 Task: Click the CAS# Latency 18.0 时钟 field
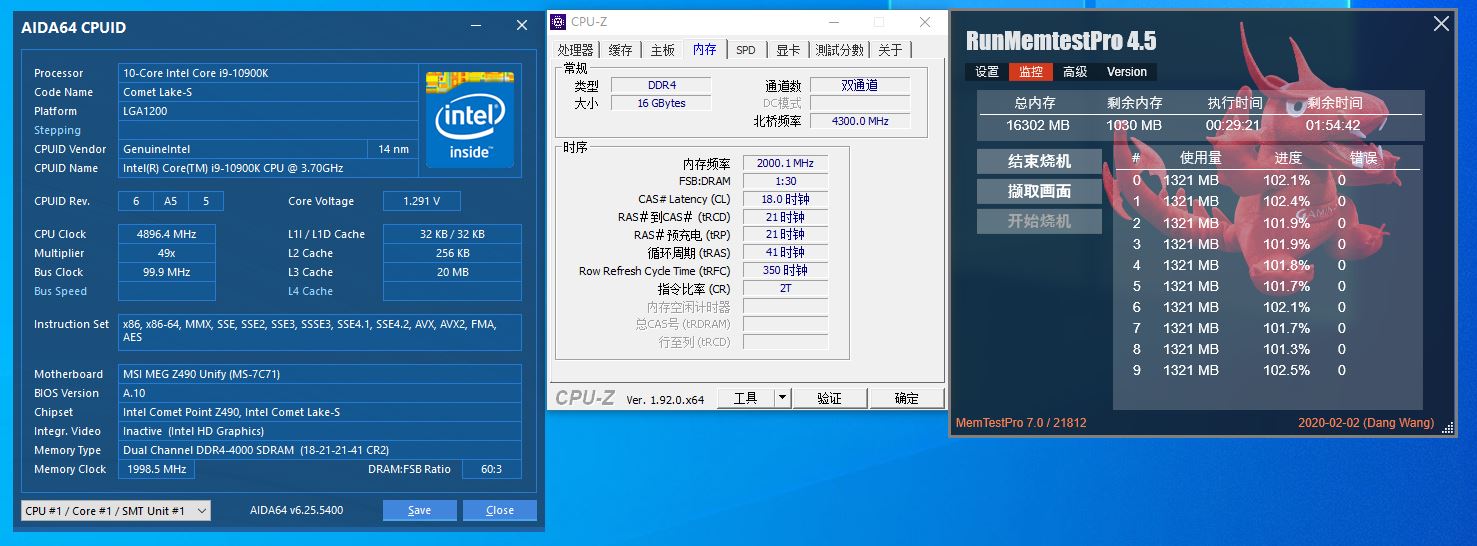pyautogui.click(x=785, y=199)
